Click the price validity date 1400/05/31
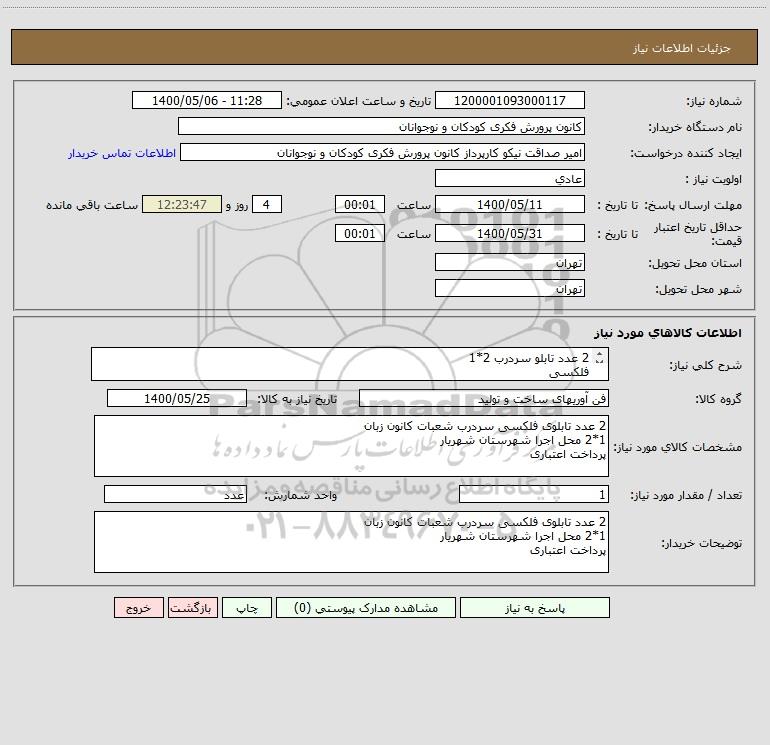The image size is (770, 745). [x=510, y=233]
